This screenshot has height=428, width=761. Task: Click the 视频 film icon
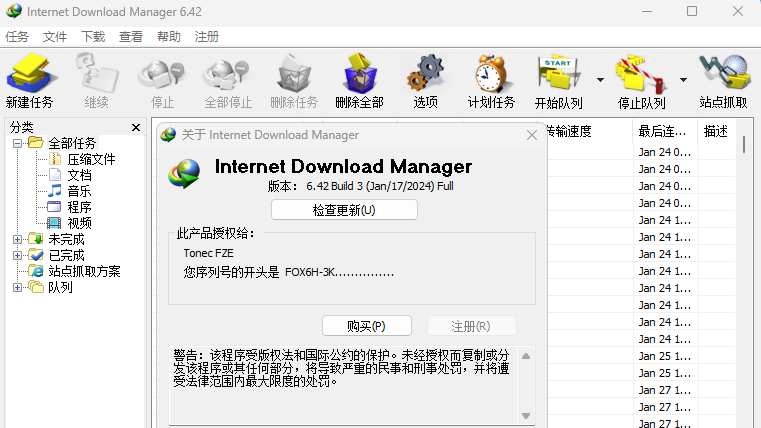(x=54, y=223)
